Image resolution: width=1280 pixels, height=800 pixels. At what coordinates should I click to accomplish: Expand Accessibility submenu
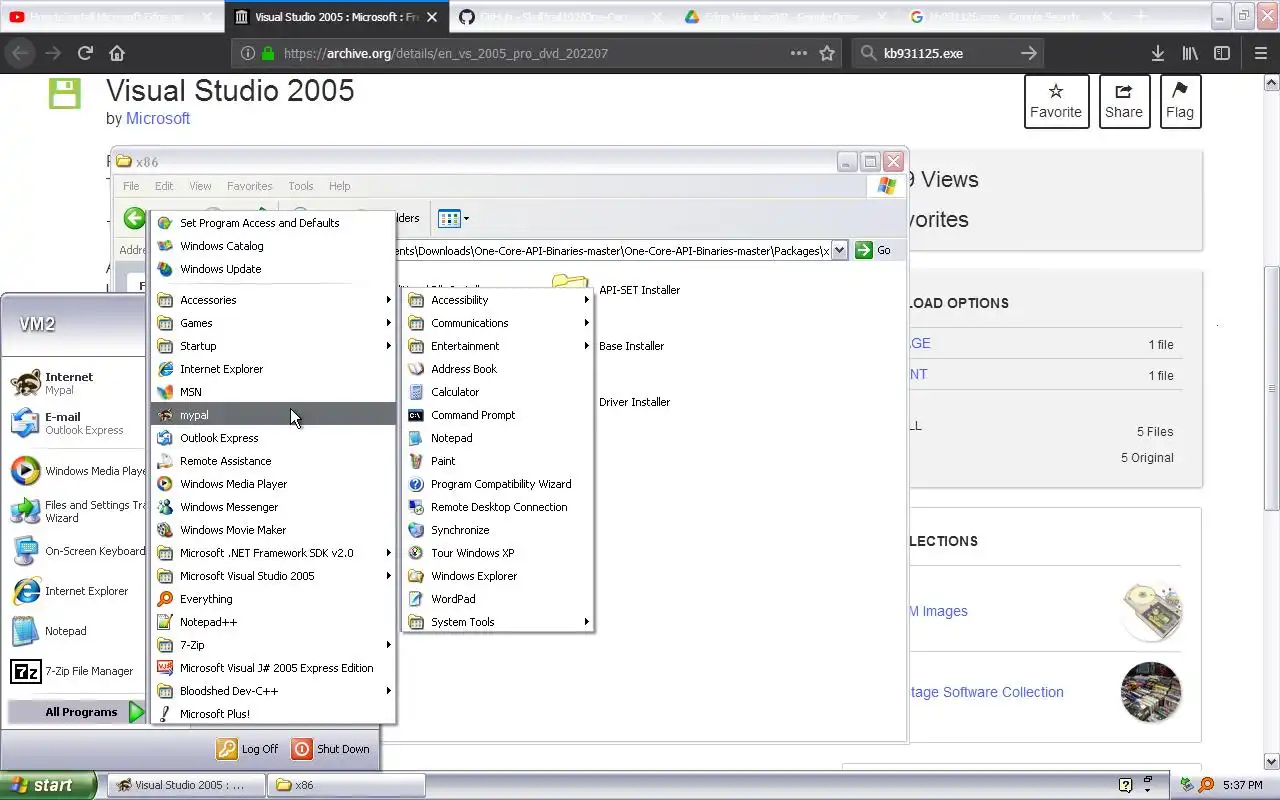tap(498, 300)
